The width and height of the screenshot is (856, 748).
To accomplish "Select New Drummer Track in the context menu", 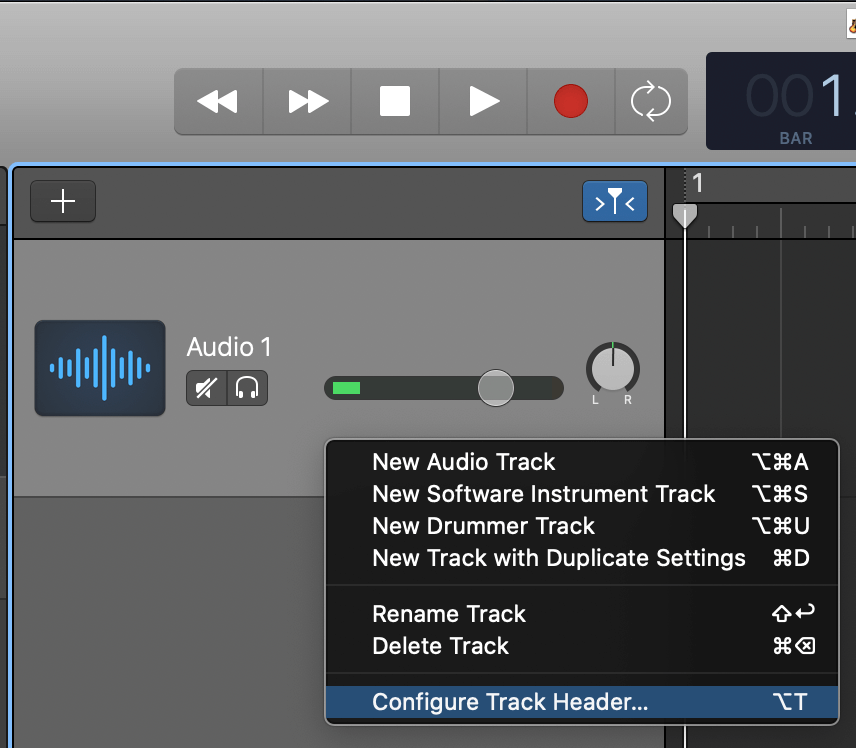I will (483, 526).
